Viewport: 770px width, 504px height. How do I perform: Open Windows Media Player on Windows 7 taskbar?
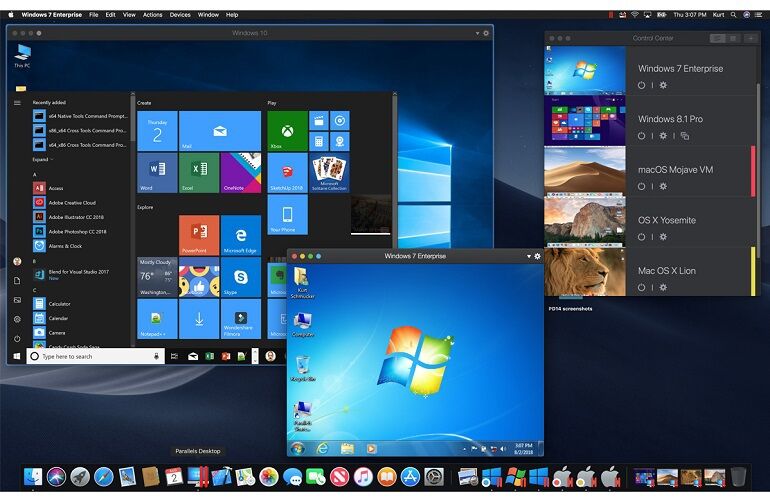[x=372, y=448]
